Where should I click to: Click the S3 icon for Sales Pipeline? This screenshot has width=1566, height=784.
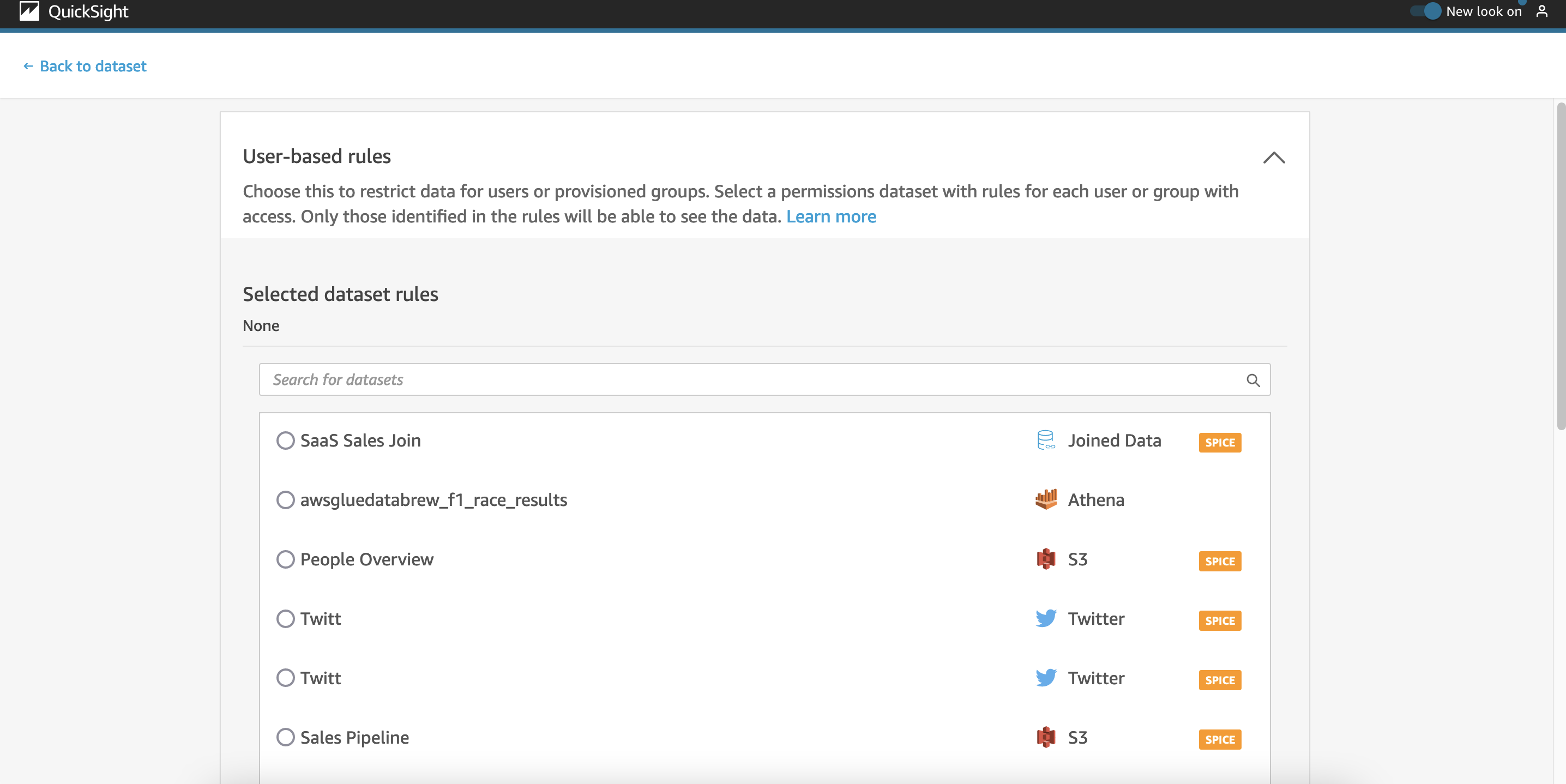click(x=1046, y=737)
